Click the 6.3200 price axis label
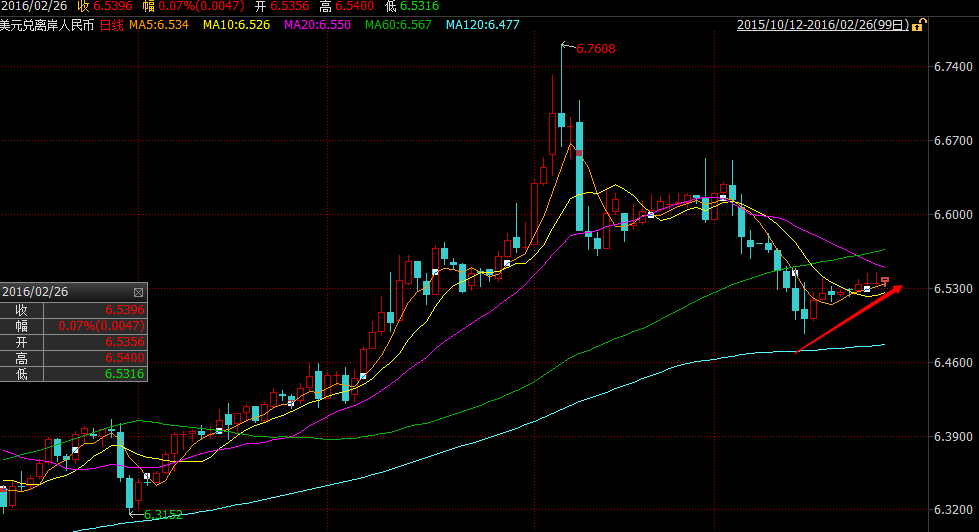Image resolution: width=979 pixels, height=532 pixels. 953,510
